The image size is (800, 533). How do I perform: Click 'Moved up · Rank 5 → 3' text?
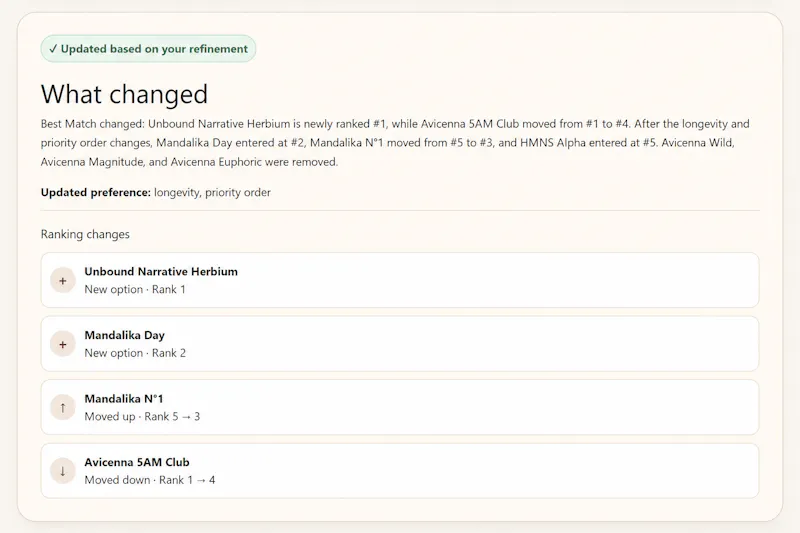[142, 417]
